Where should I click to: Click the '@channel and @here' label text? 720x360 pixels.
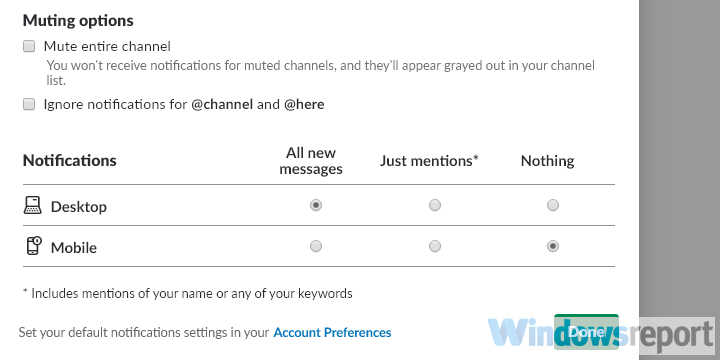(258, 105)
